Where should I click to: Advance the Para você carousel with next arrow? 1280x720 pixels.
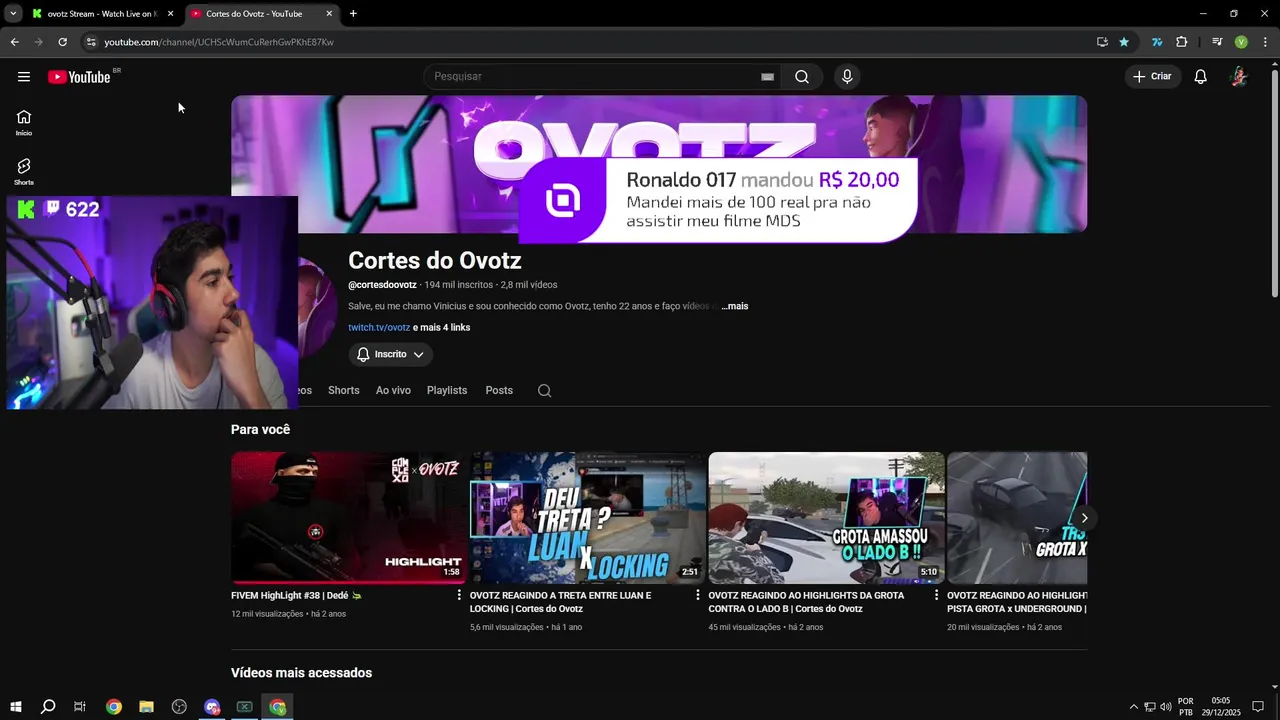[1084, 518]
